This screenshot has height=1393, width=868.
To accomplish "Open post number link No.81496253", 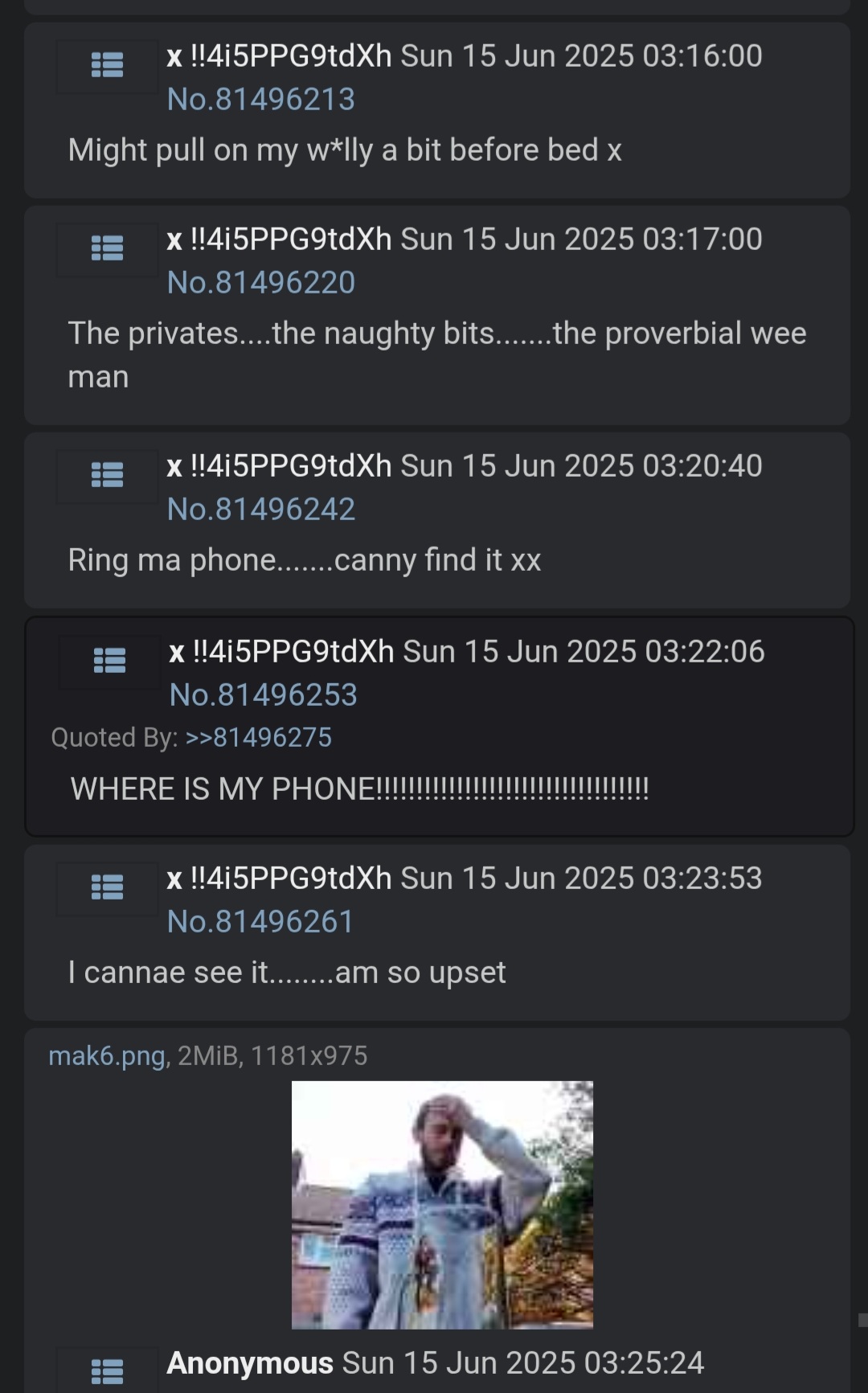I will point(263,695).
